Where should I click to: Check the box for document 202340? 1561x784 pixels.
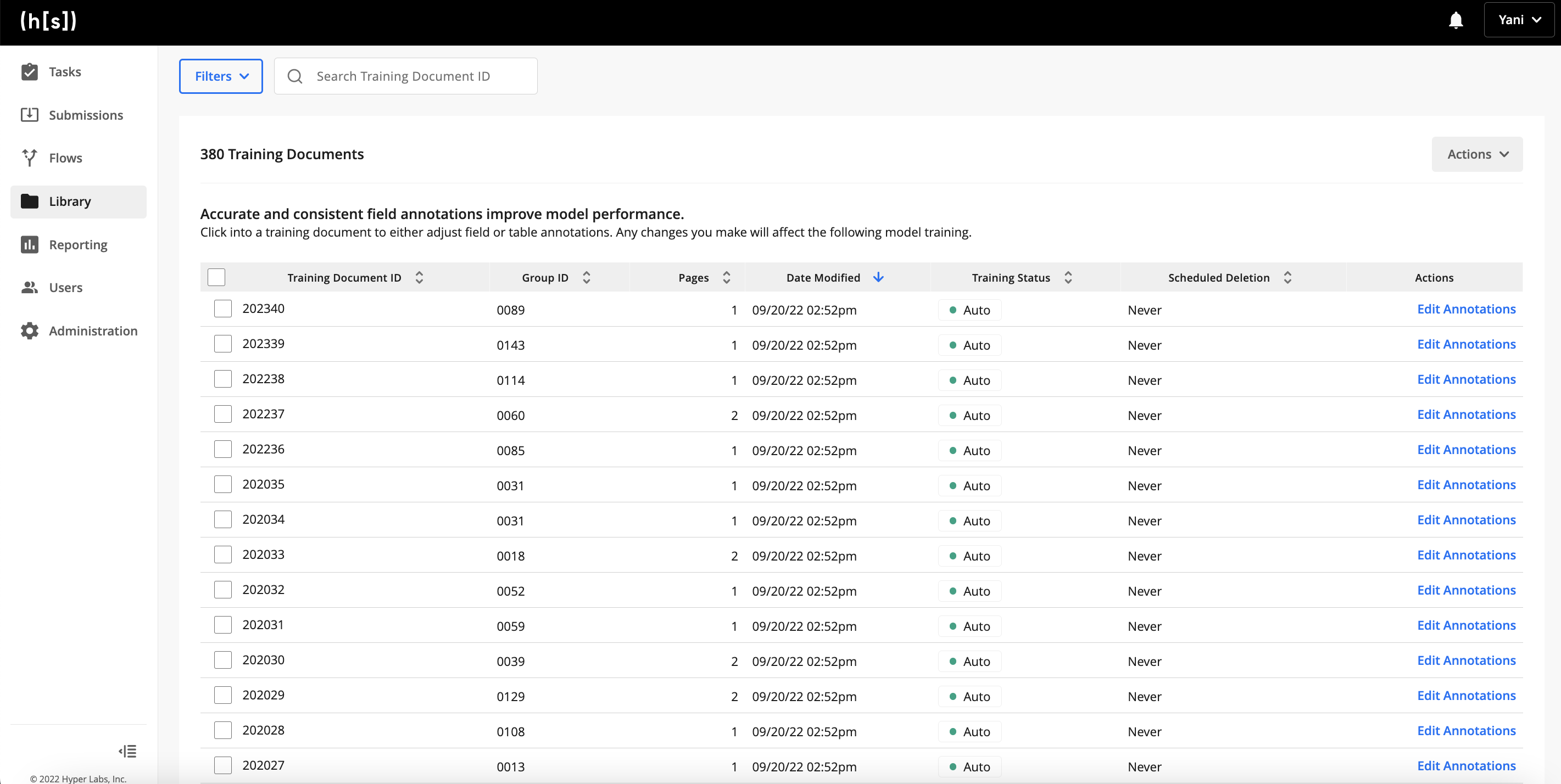pyautogui.click(x=223, y=309)
